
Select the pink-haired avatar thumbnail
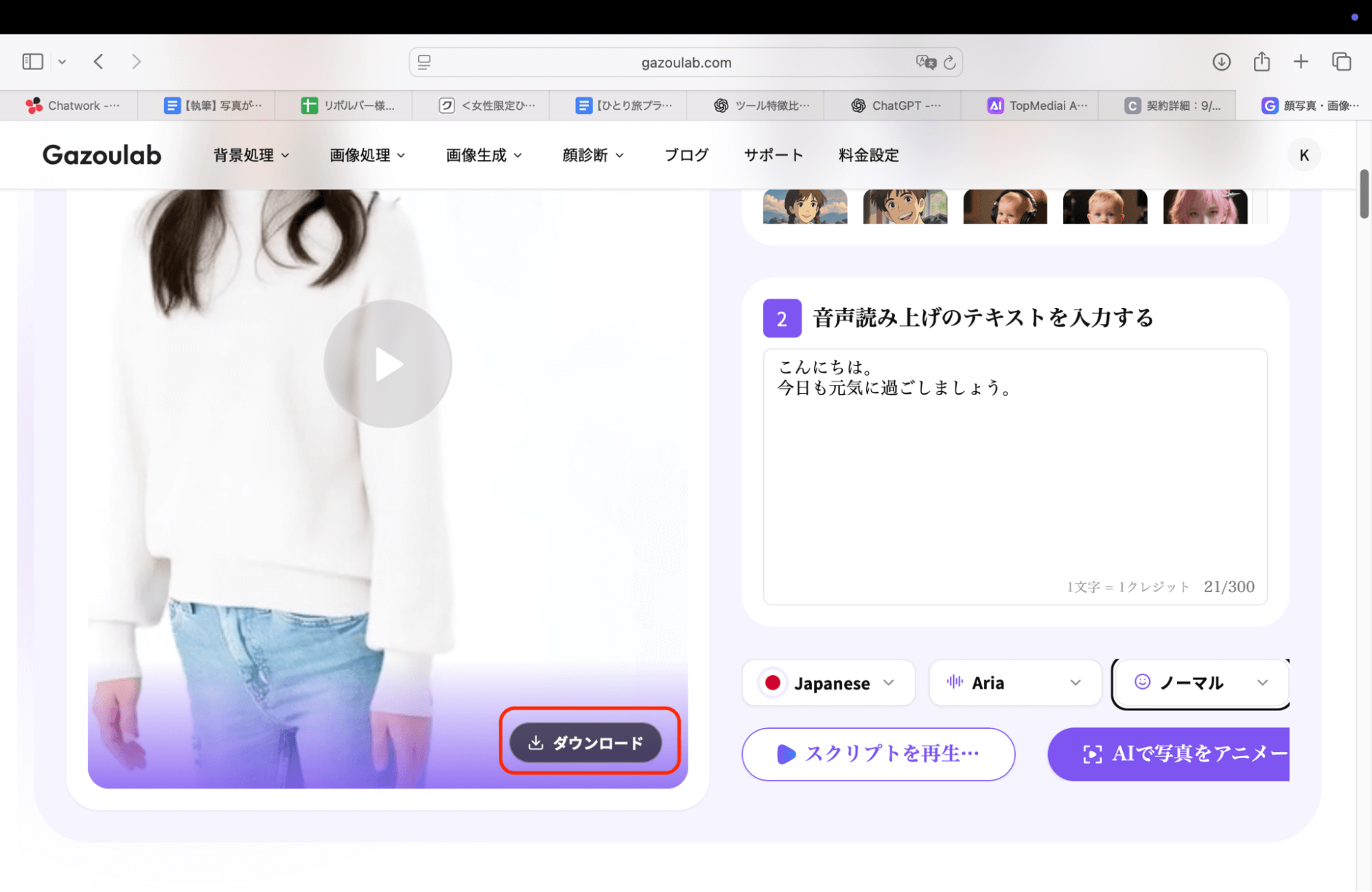(1205, 207)
